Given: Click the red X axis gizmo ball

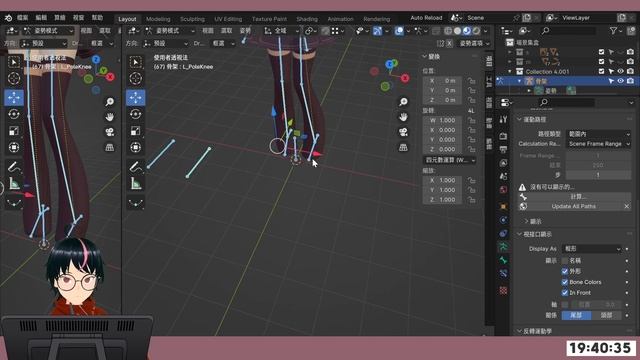Looking at the screenshot, I should tap(405, 78).
